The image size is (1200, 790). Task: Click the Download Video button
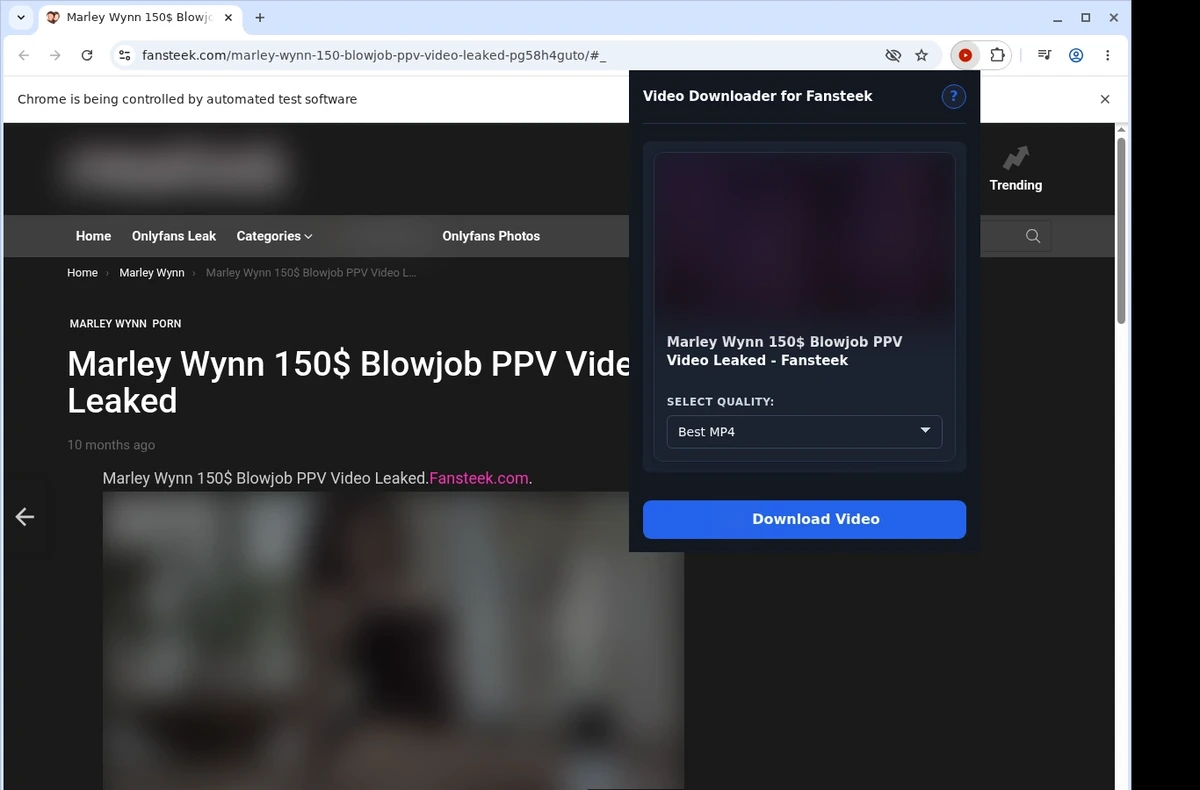click(x=804, y=519)
